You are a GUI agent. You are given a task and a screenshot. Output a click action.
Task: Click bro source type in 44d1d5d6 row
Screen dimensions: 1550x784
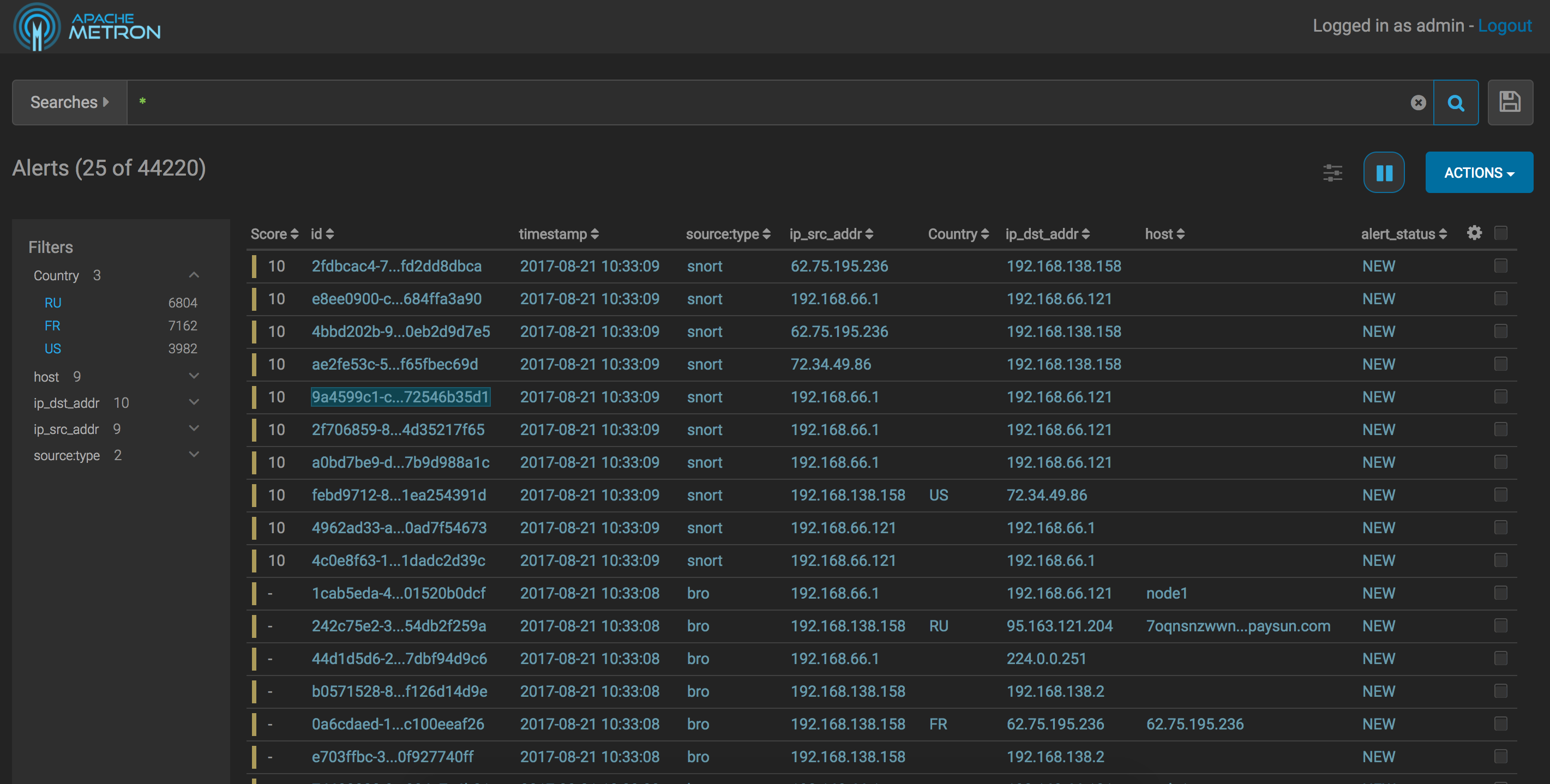[x=698, y=659]
